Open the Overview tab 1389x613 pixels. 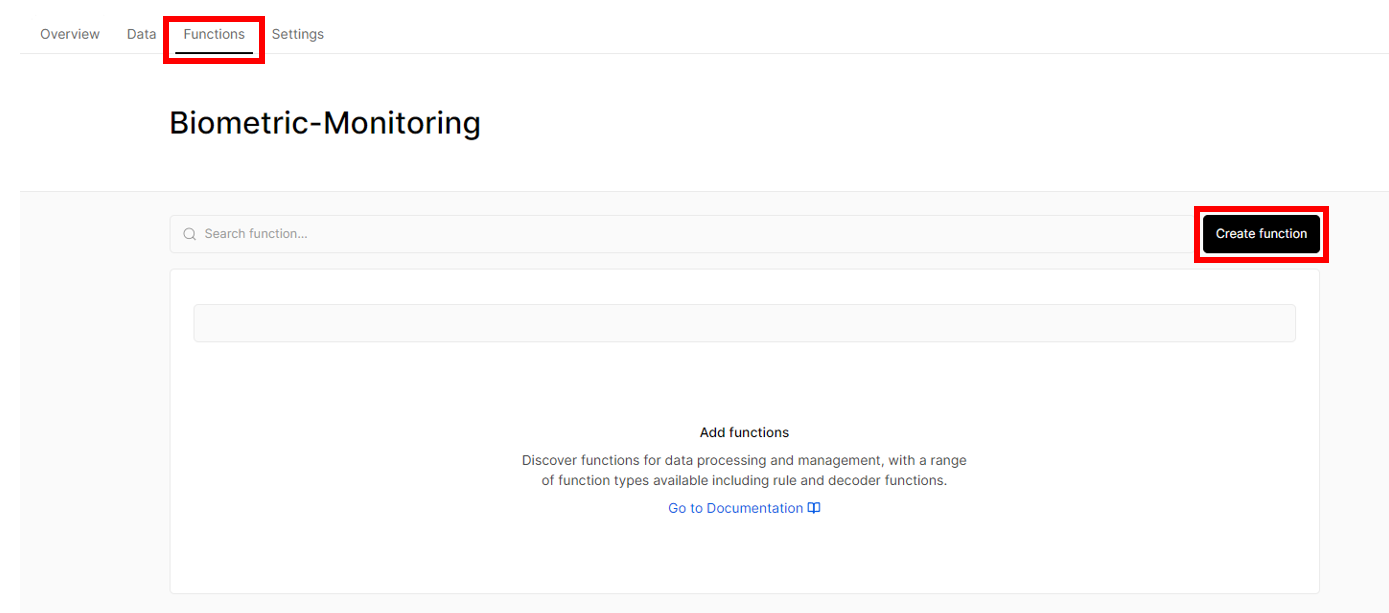(70, 34)
